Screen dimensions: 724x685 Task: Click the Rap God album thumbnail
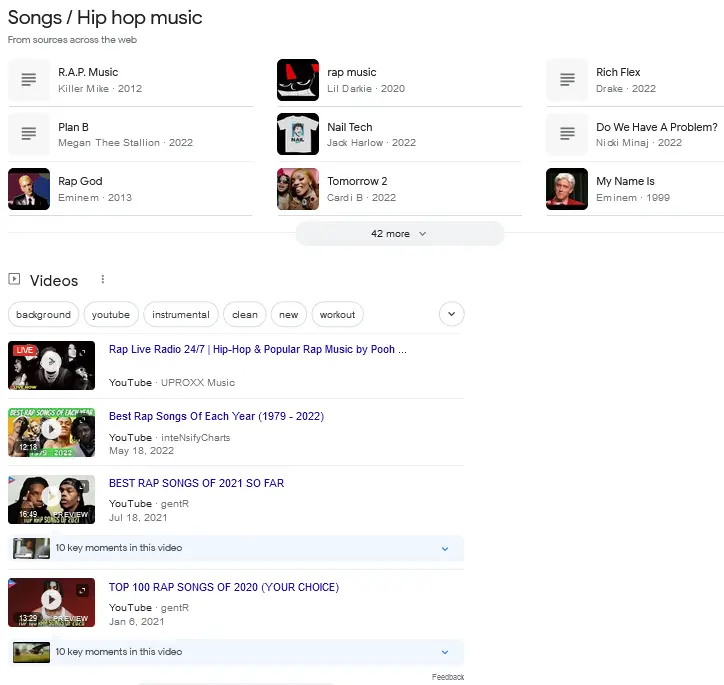click(29, 189)
